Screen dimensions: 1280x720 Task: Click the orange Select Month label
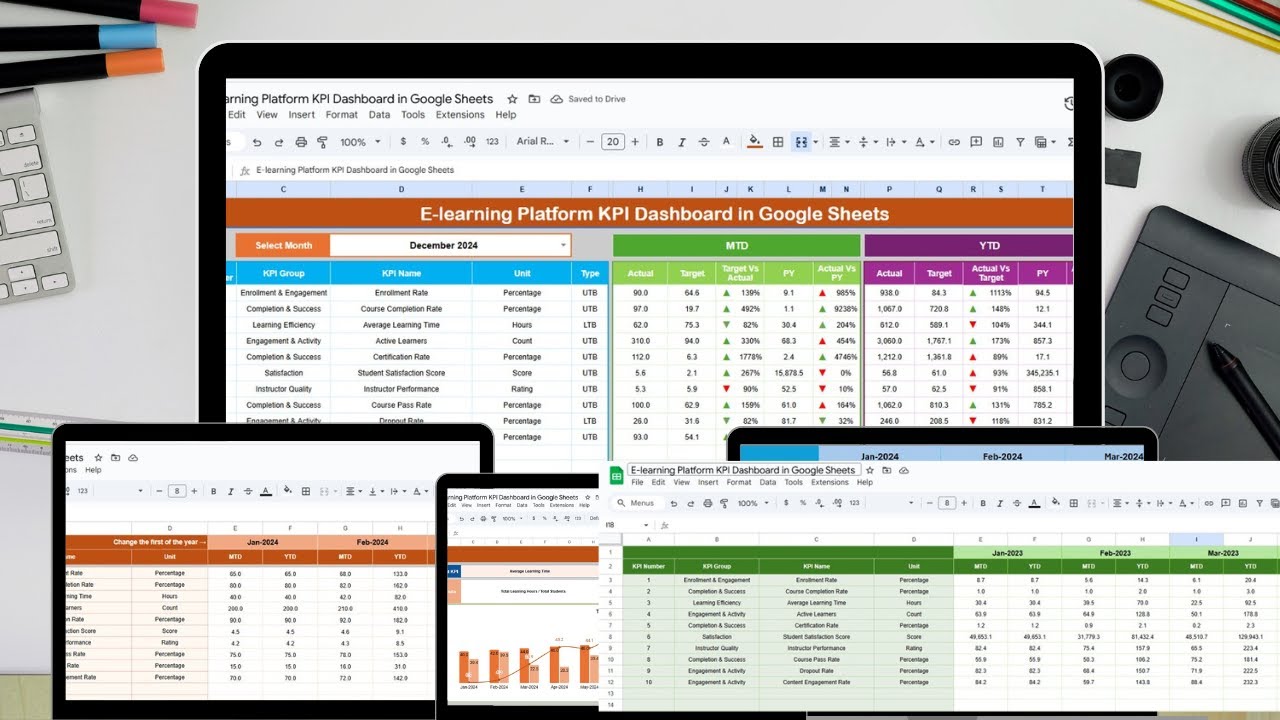coord(283,245)
